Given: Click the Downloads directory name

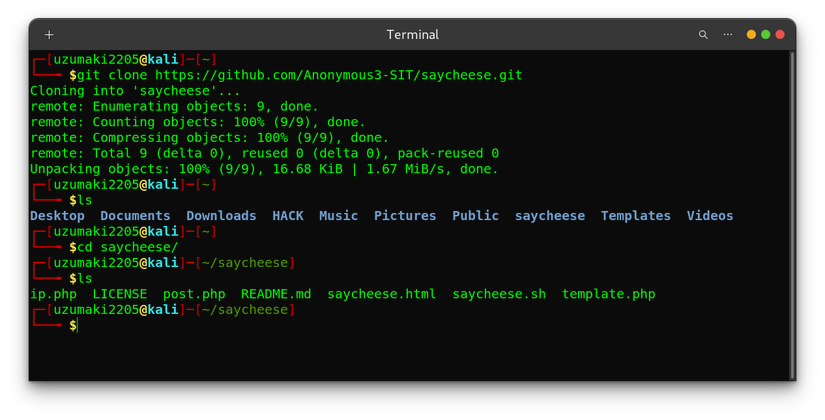Looking at the screenshot, I should point(221,216).
